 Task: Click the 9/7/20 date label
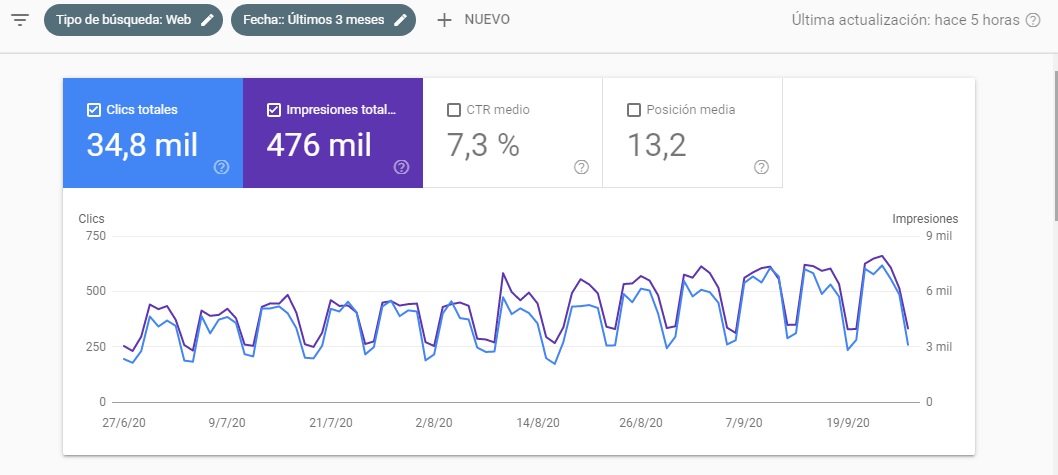tap(227, 423)
